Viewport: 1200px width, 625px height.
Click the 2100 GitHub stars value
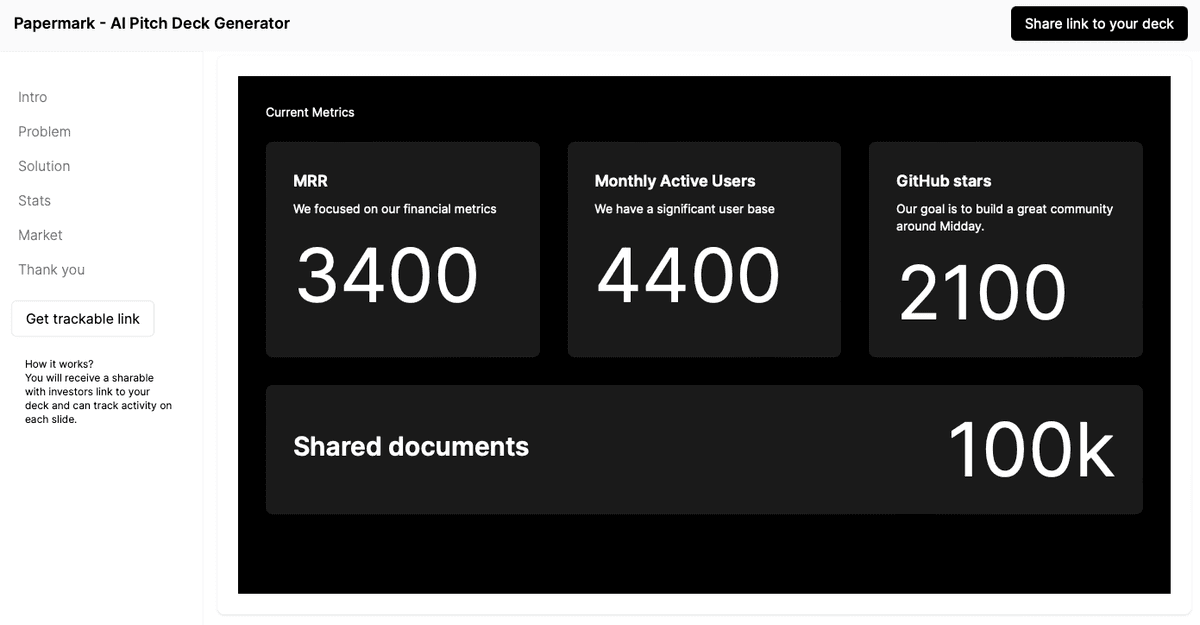click(x=983, y=293)
